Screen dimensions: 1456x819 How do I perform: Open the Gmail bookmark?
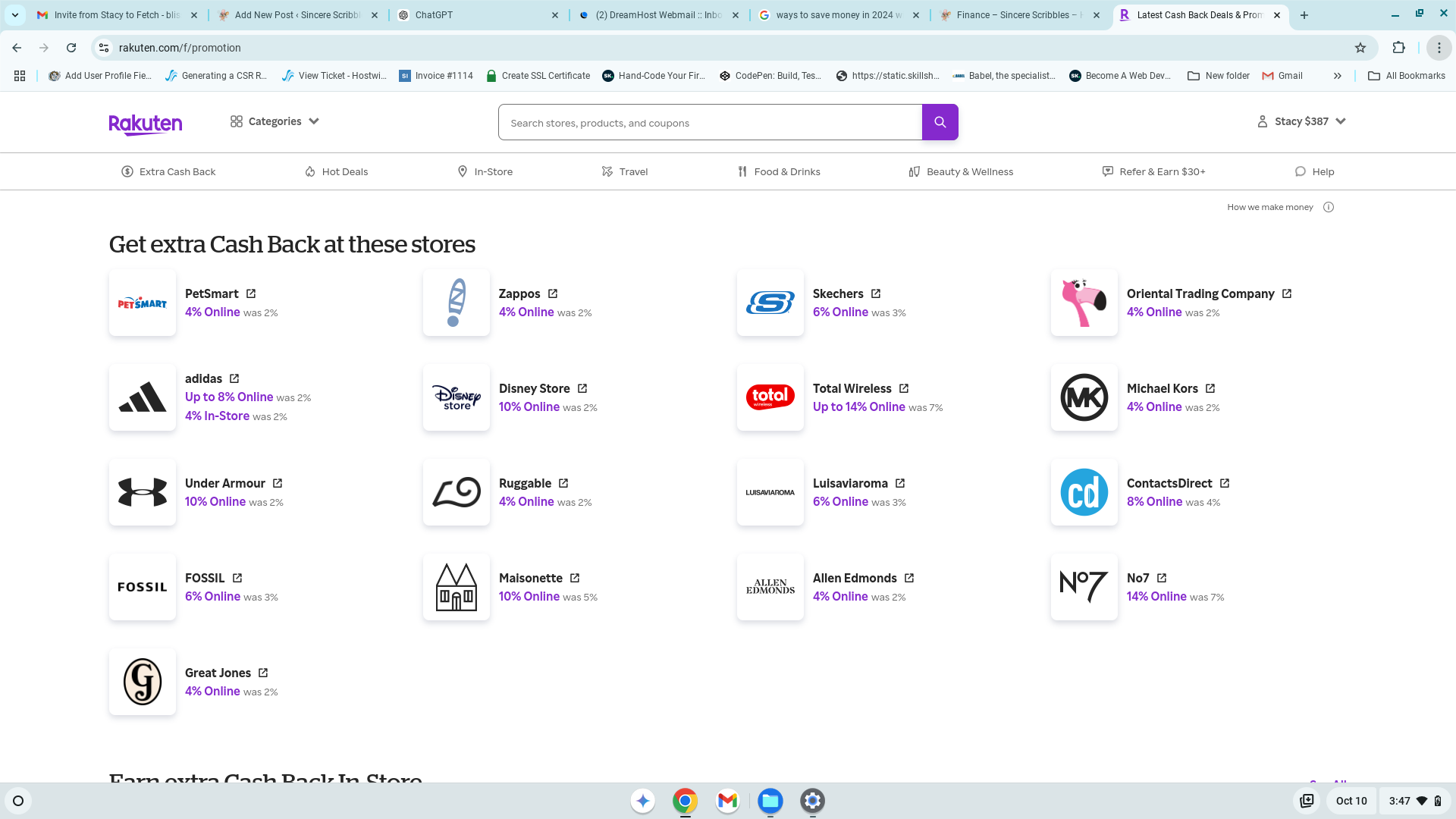point(1282,76)
